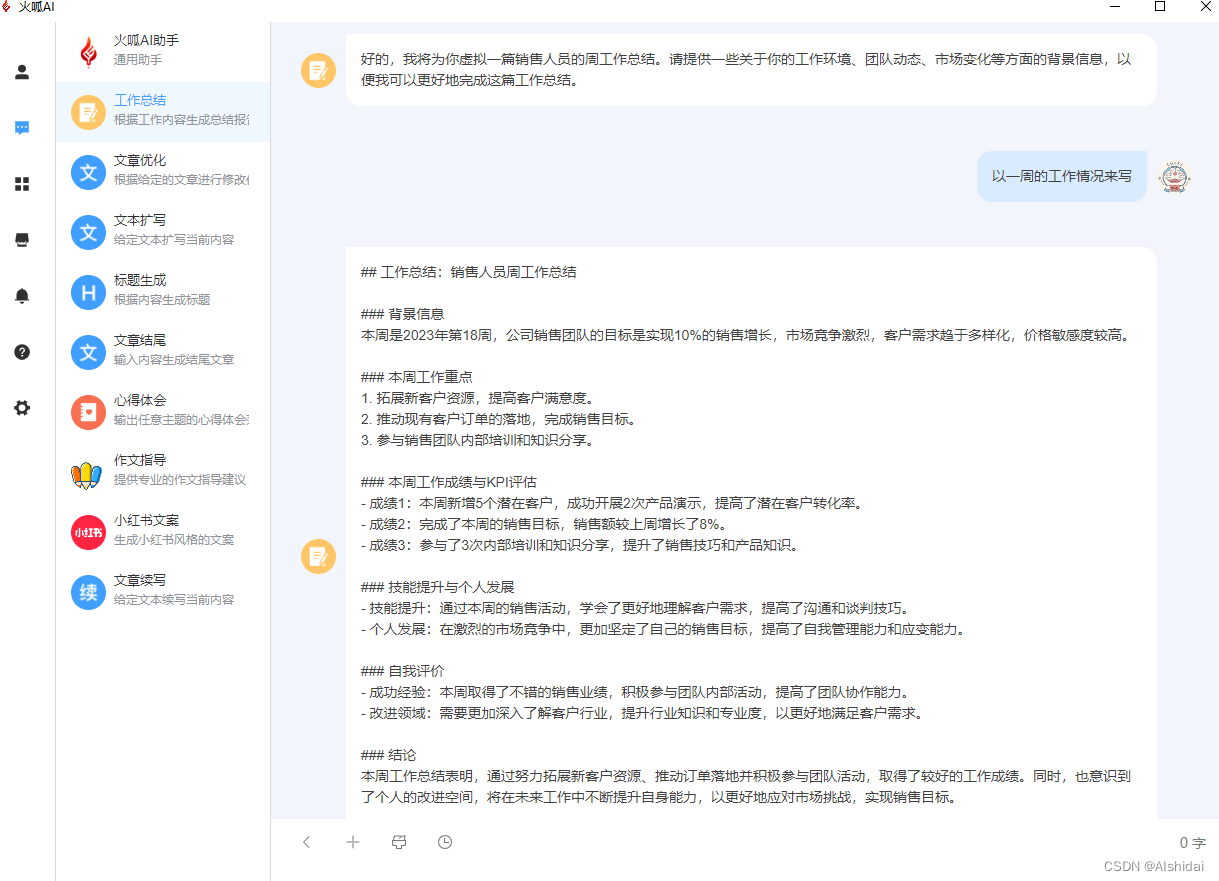
Task: Open the 心得体会 assistant
Action: (163, 412)
